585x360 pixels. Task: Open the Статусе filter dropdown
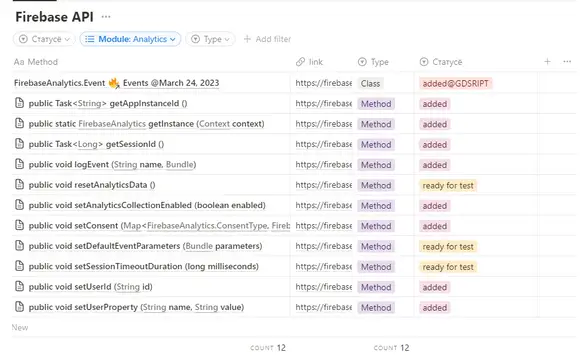(x=44, y=39)
